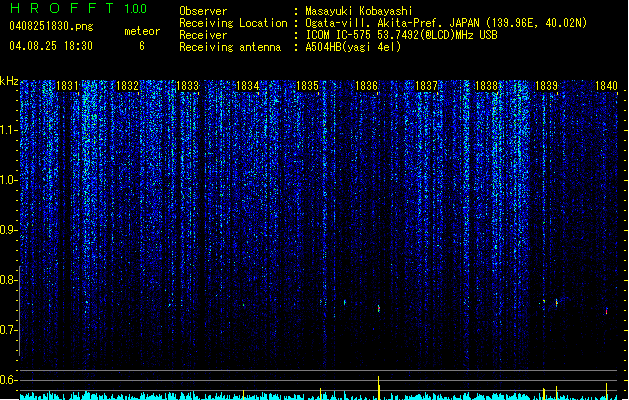This screenshot has width=629, height=400.
Task: Click the 0.8 kHz axis label
Action: pos(8,280)
